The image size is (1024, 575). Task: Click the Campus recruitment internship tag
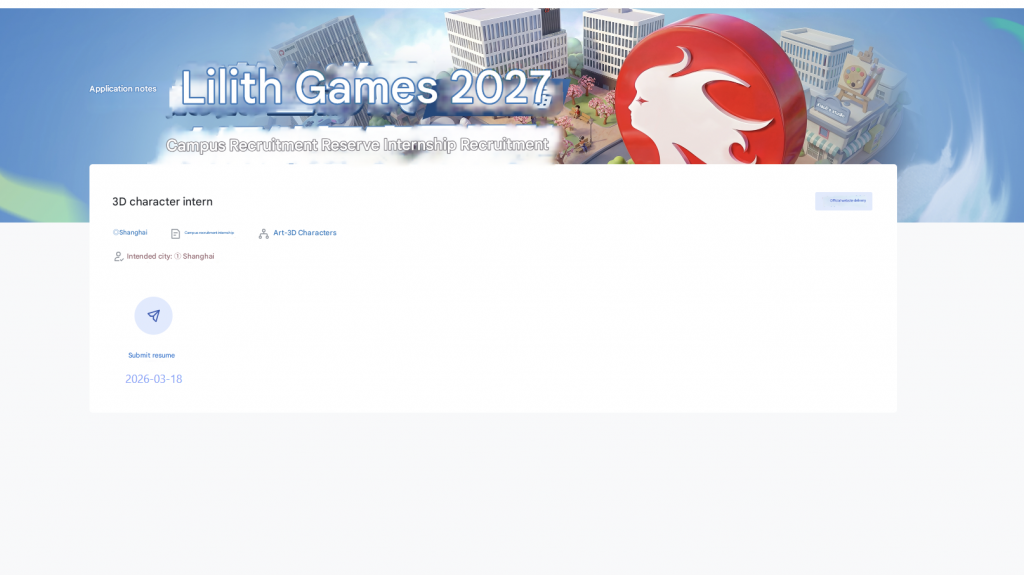pos(209,233)
